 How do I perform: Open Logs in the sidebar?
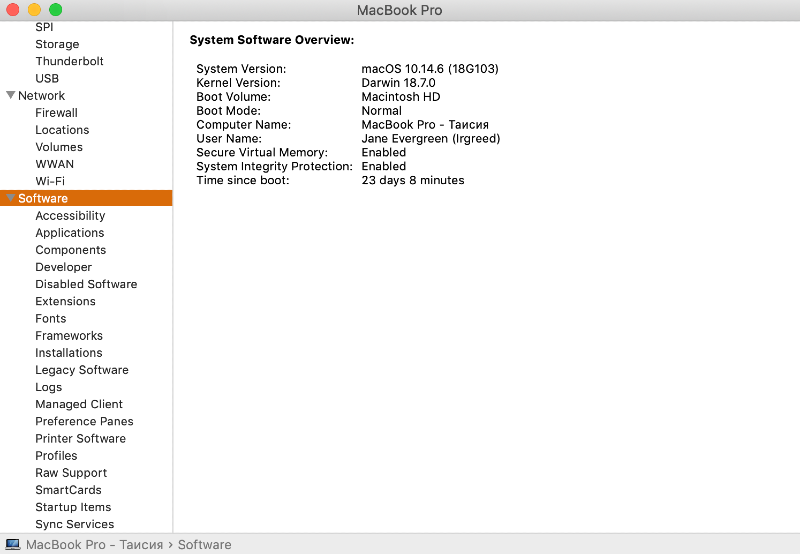tap(48, 387)
